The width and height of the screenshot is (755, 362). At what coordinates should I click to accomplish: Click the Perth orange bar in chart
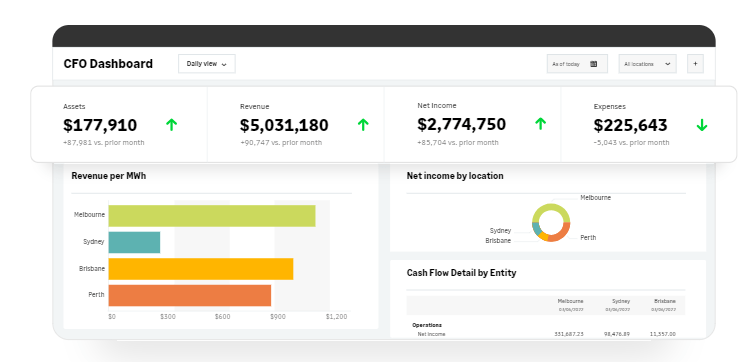(190, 295)
